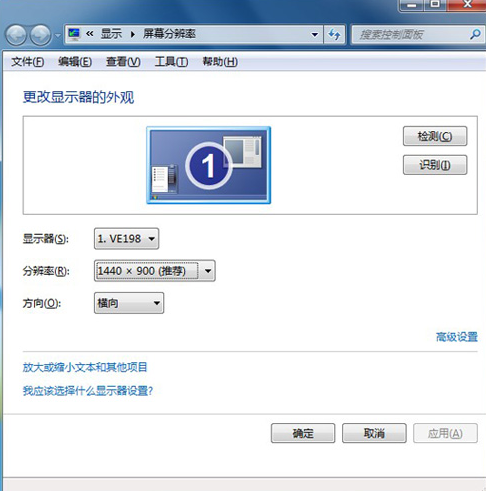
Task: Click the Forward navigation arrow
Action: click(x=40, y=35)
